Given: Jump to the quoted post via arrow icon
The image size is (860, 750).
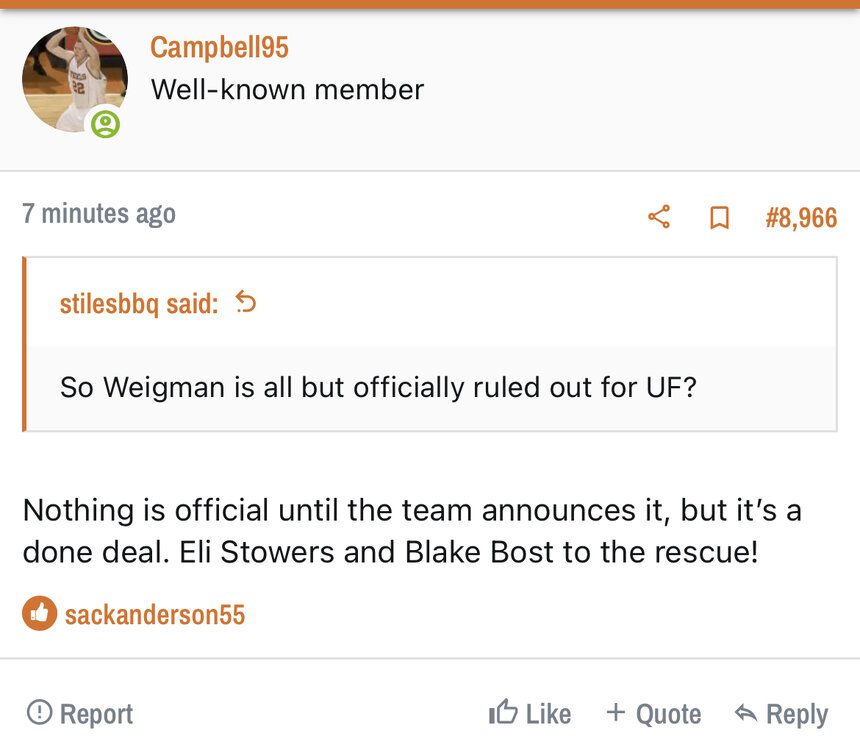Looking at the screenshot, I should [x=245, y=302].
